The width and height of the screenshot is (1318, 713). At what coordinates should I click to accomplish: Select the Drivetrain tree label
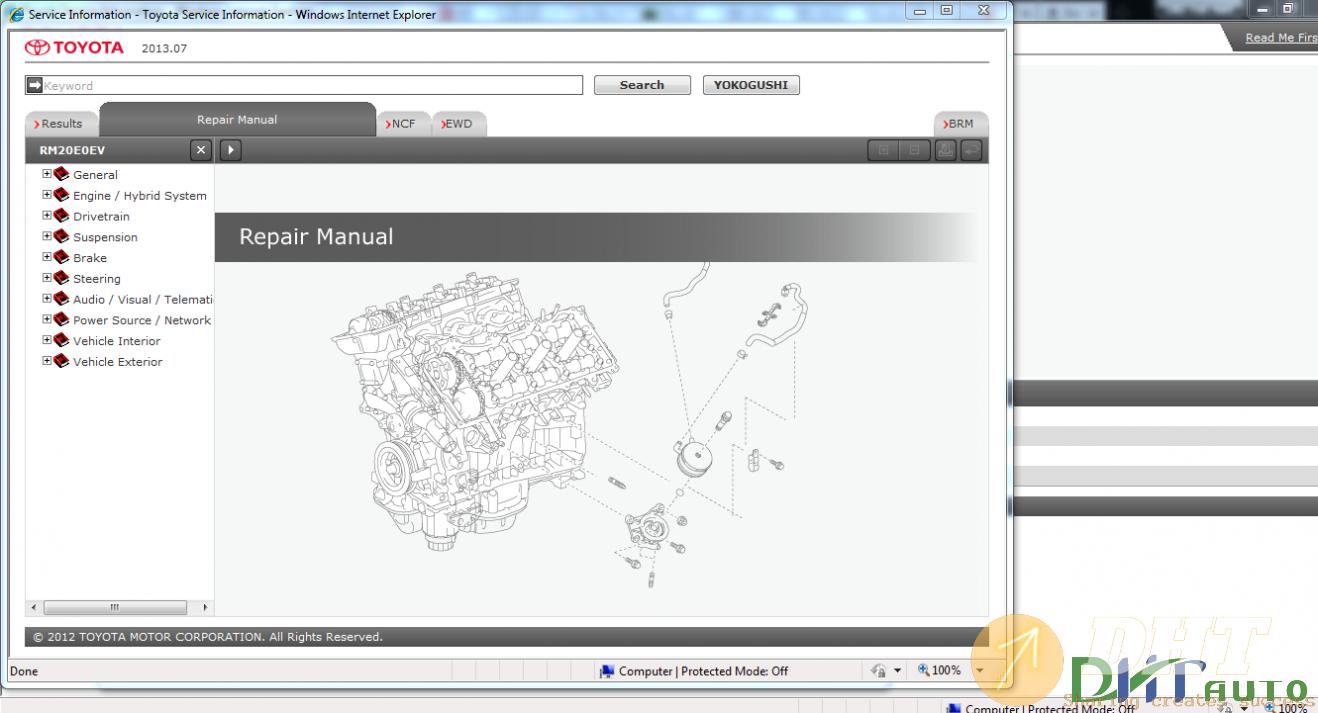click(101, 217)
